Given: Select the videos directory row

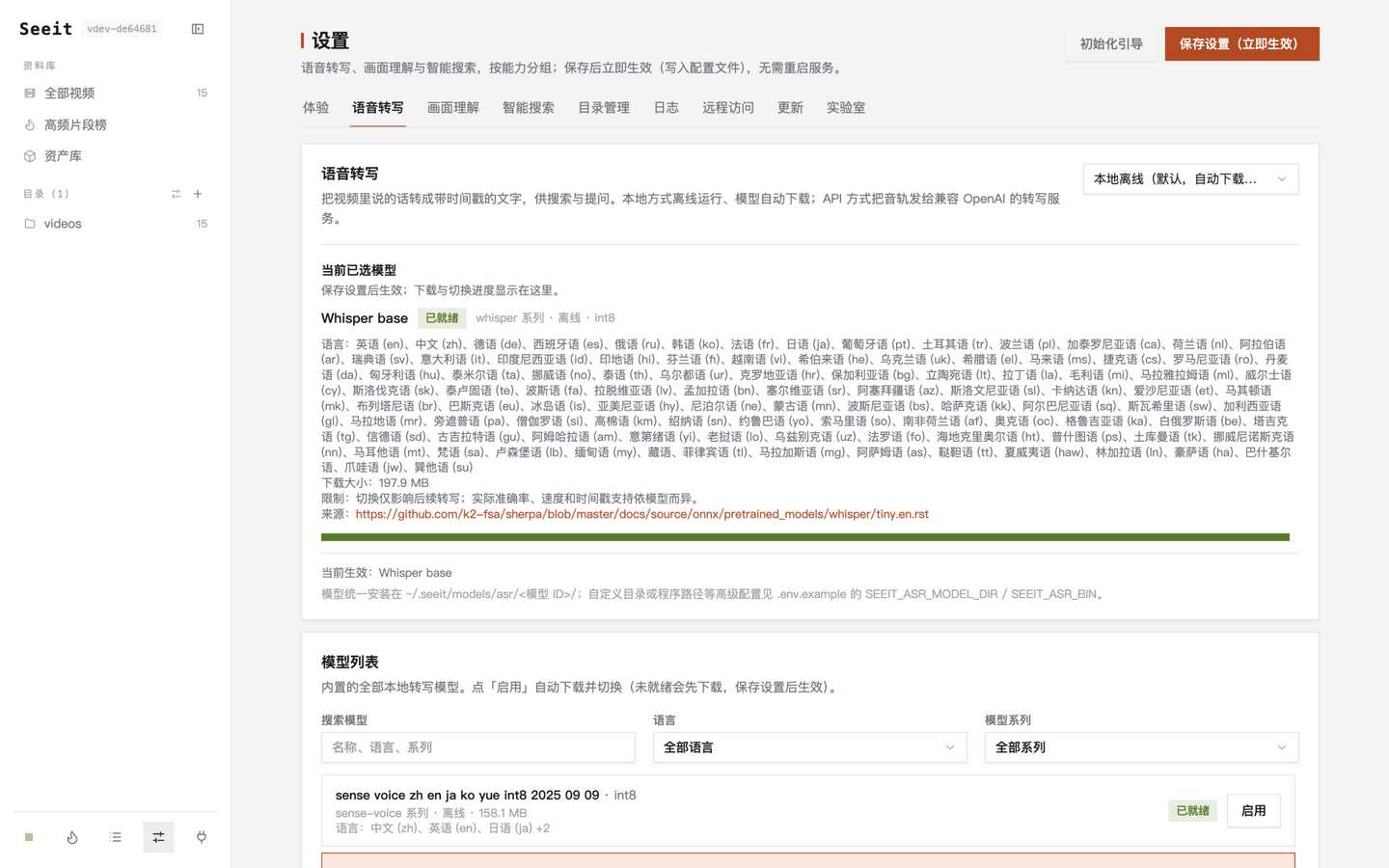Looking at the screenshot, I should 115,224.
